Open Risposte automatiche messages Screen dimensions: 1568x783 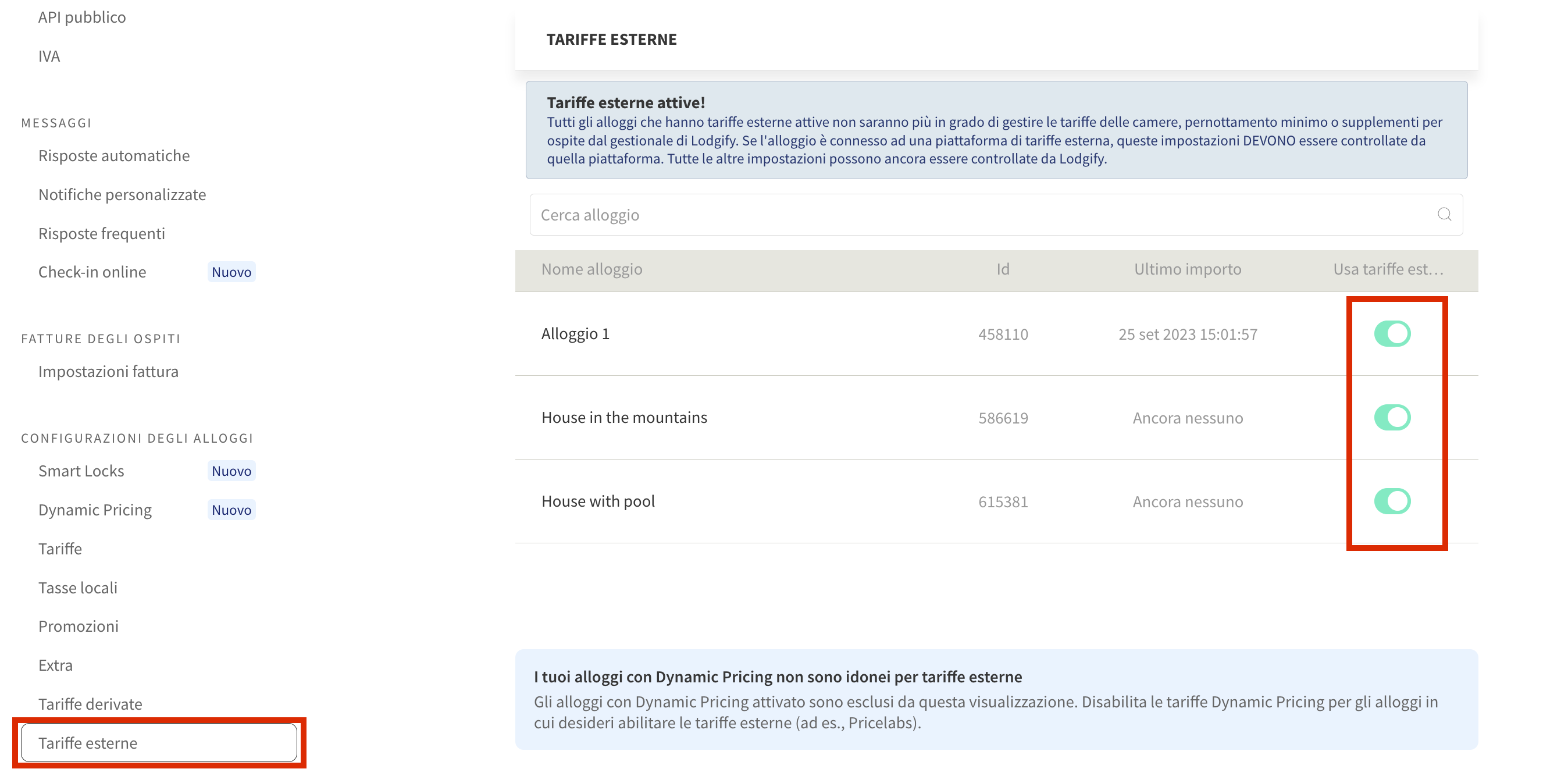pyautogui.click(x=114, y=155)
